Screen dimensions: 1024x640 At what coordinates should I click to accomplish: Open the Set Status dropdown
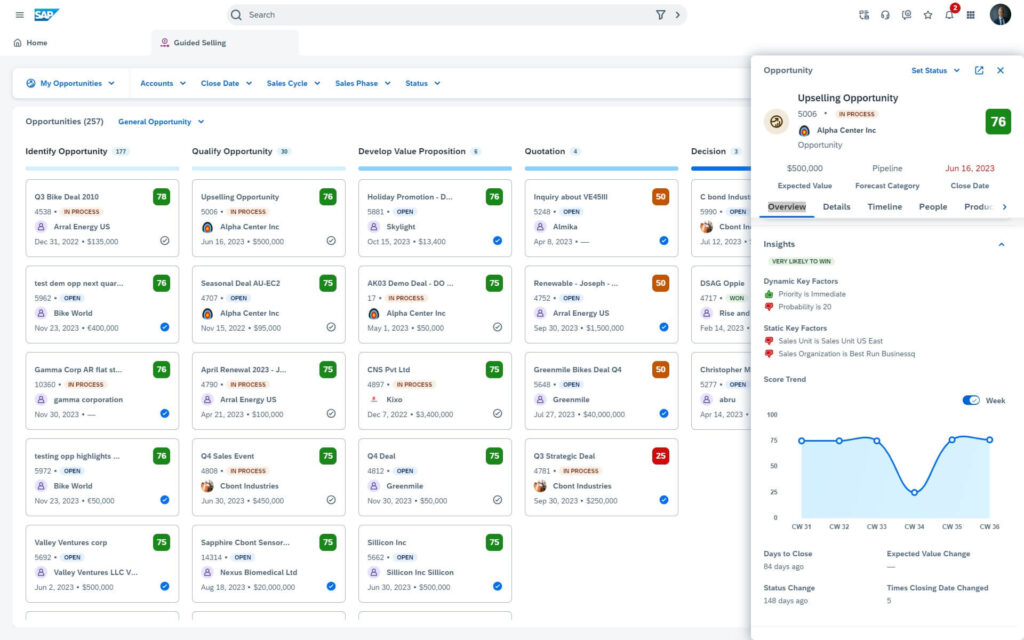coord(936,71)
